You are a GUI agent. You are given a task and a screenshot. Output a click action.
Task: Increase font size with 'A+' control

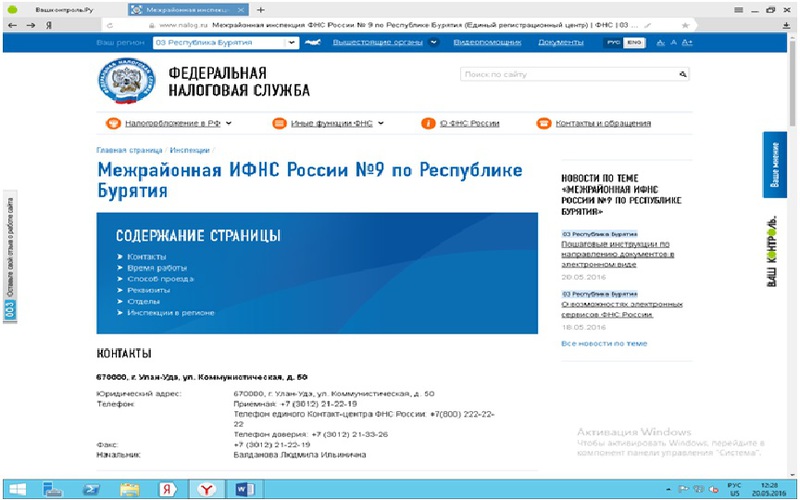click(687, 42)
